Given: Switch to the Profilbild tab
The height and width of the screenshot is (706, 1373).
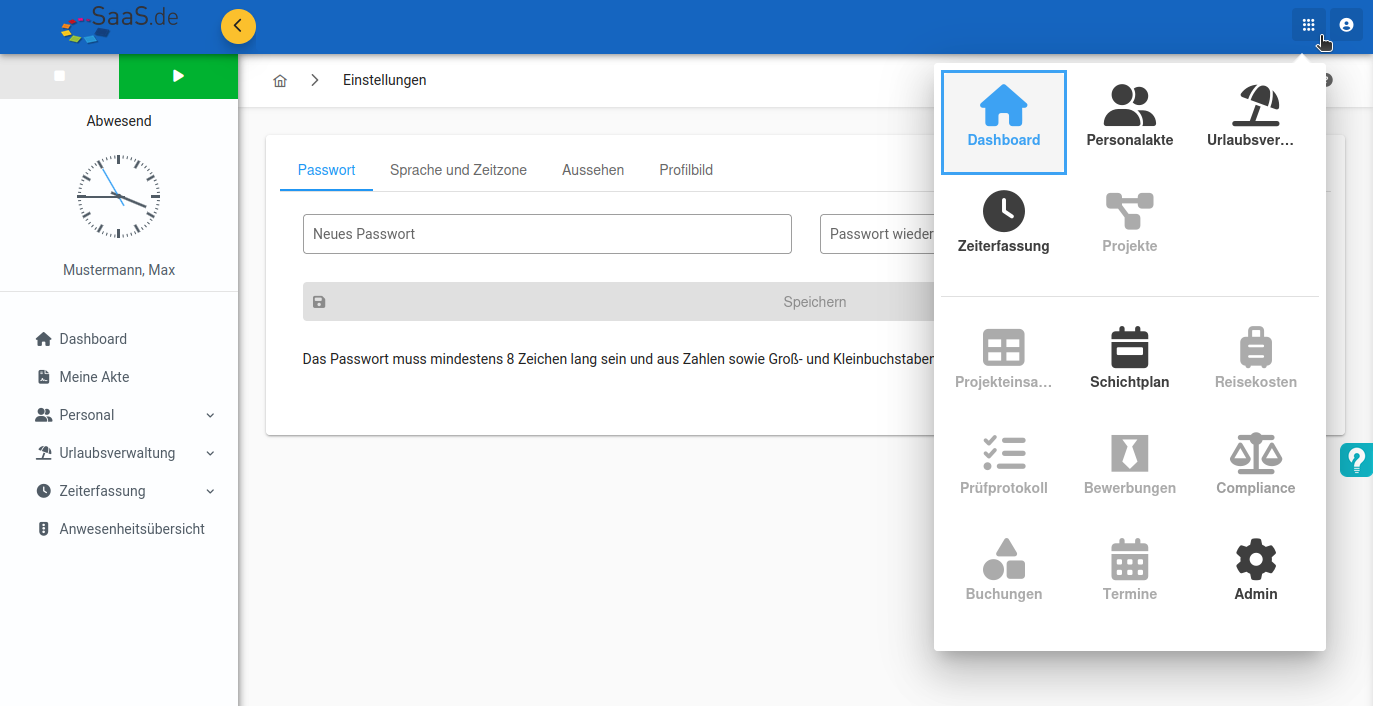Looking at the screenshot, I should pos(686,170).
